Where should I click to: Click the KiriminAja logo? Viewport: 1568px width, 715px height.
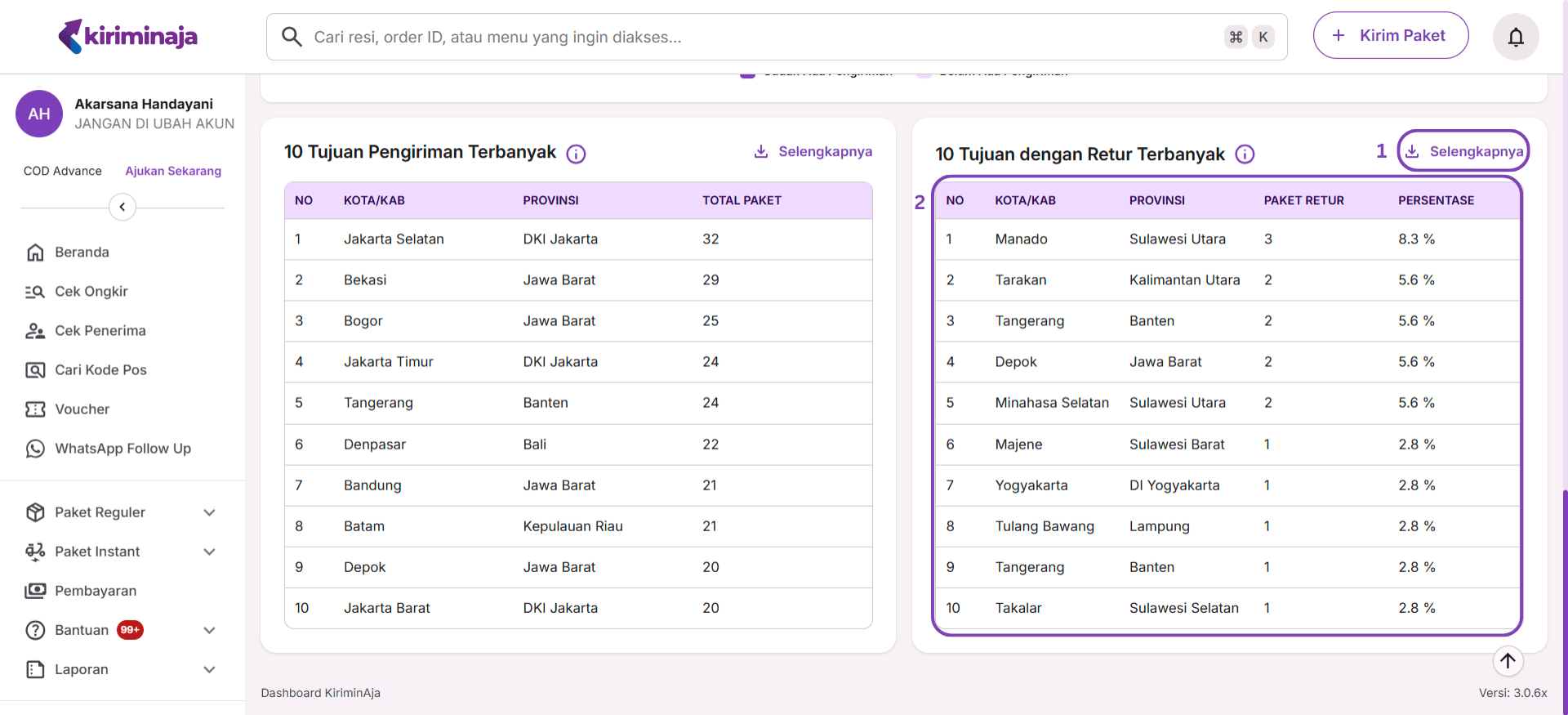[128, 36]
